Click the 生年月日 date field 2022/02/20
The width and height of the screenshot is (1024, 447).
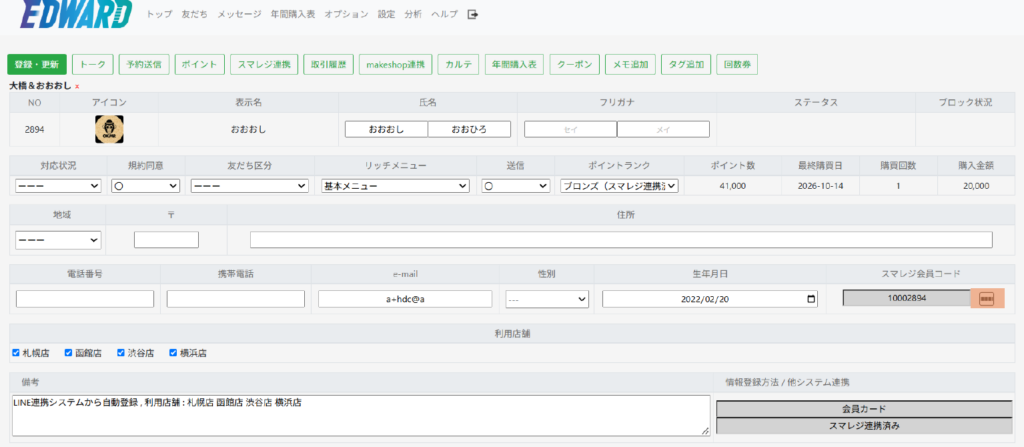pyautogui.click(x=710, y=299)
